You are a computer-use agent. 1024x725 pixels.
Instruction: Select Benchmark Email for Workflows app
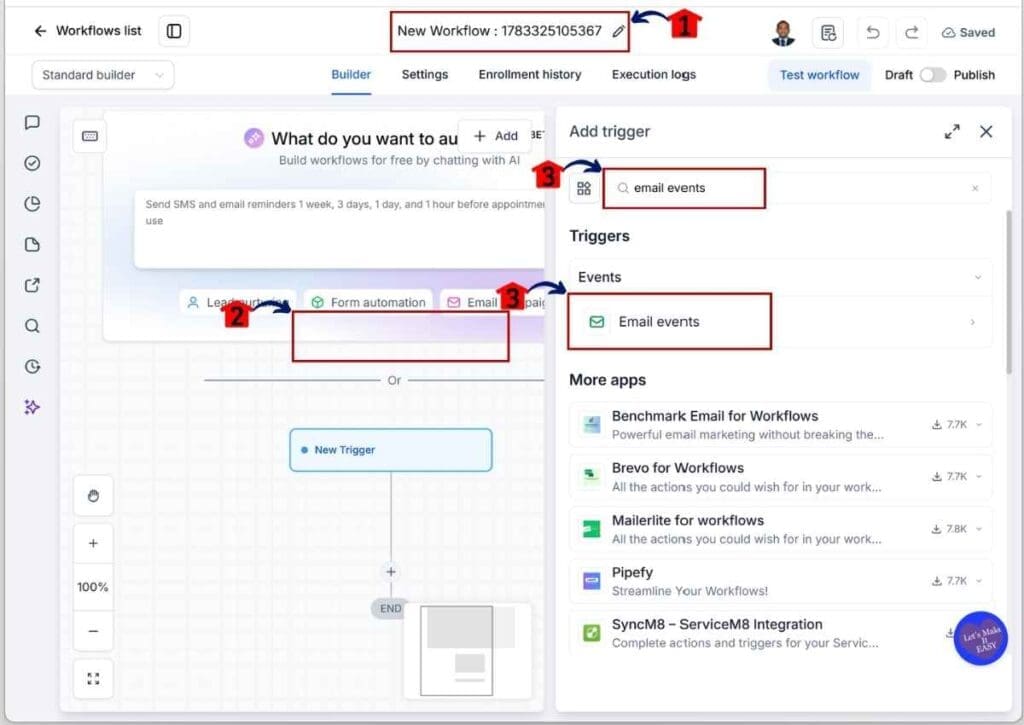point(780,425)
